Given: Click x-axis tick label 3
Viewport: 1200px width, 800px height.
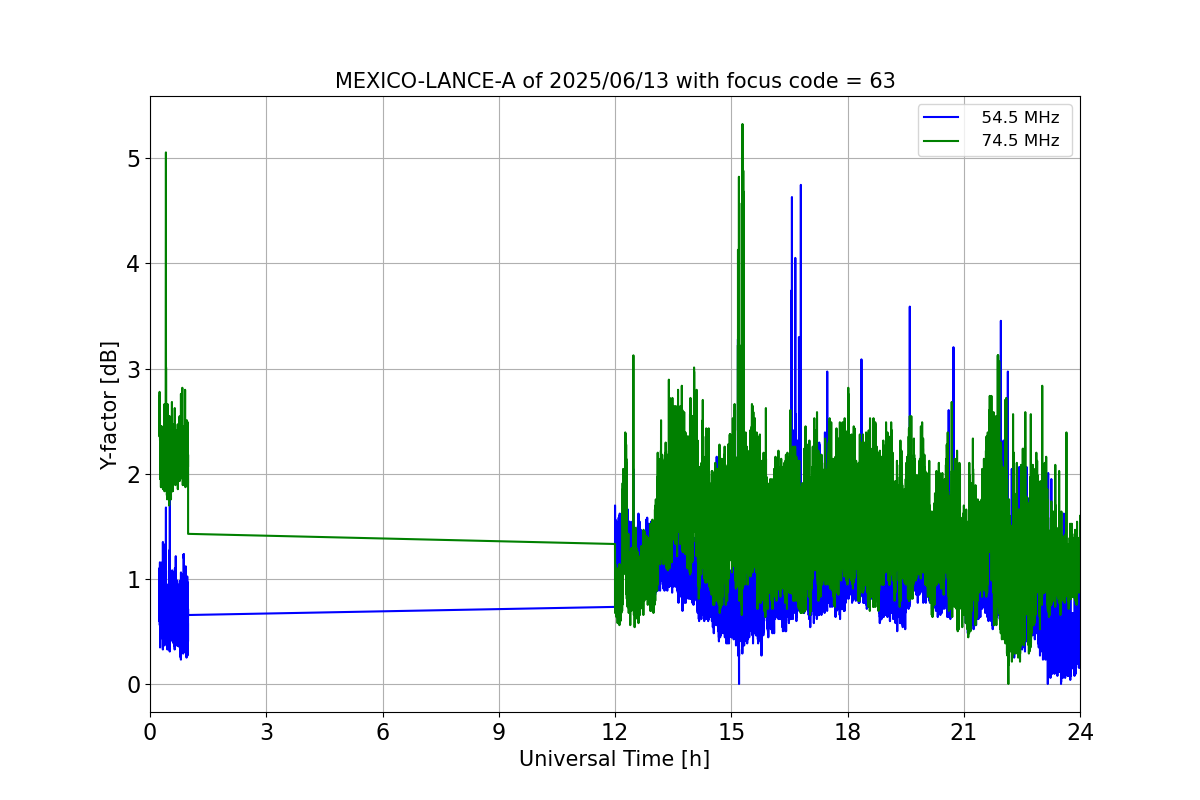Looking at the screenshot, I should (x=266, y=732).
